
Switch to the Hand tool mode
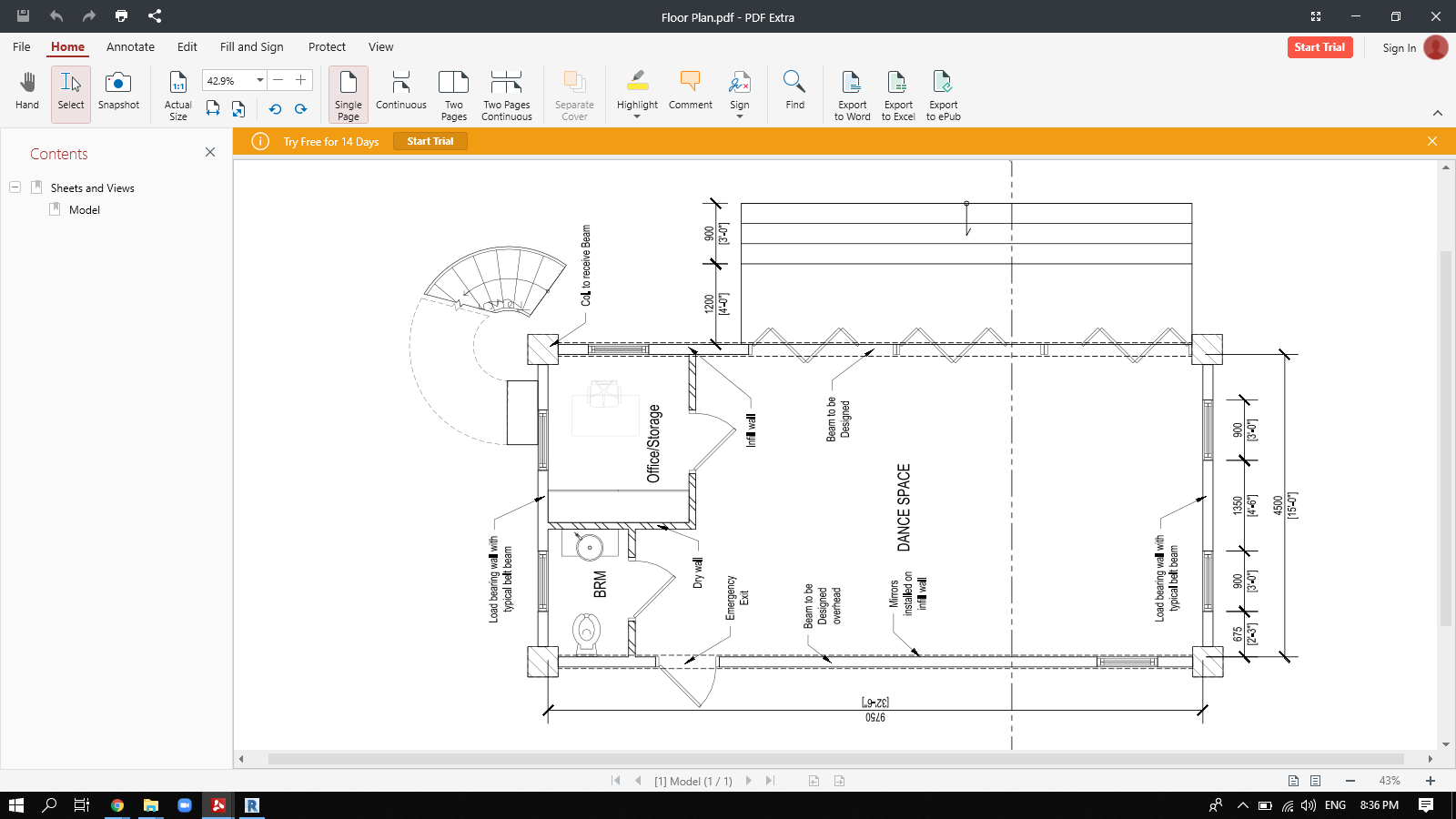coord(26,91)
